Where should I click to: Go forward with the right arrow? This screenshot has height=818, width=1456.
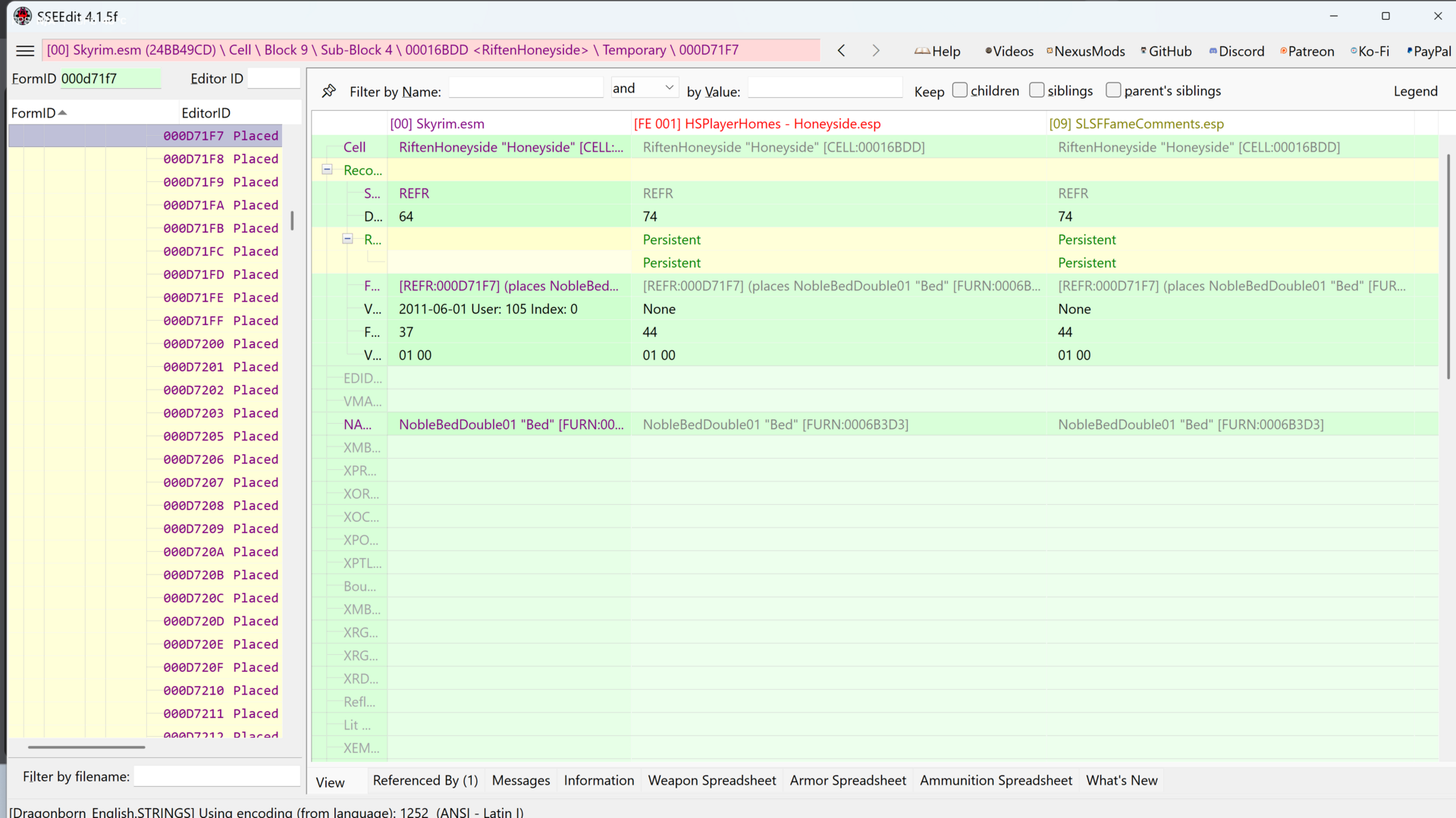point(876,51)
